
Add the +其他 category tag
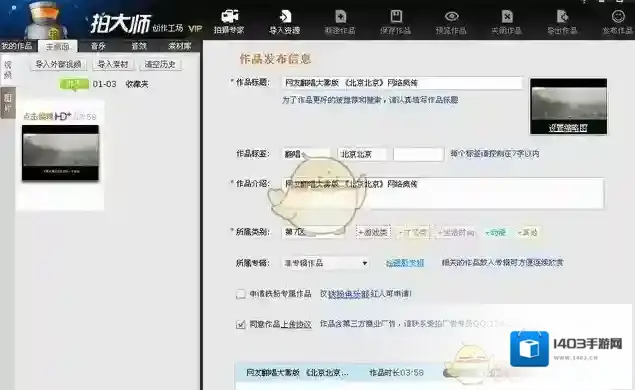[x=527, y=232]
